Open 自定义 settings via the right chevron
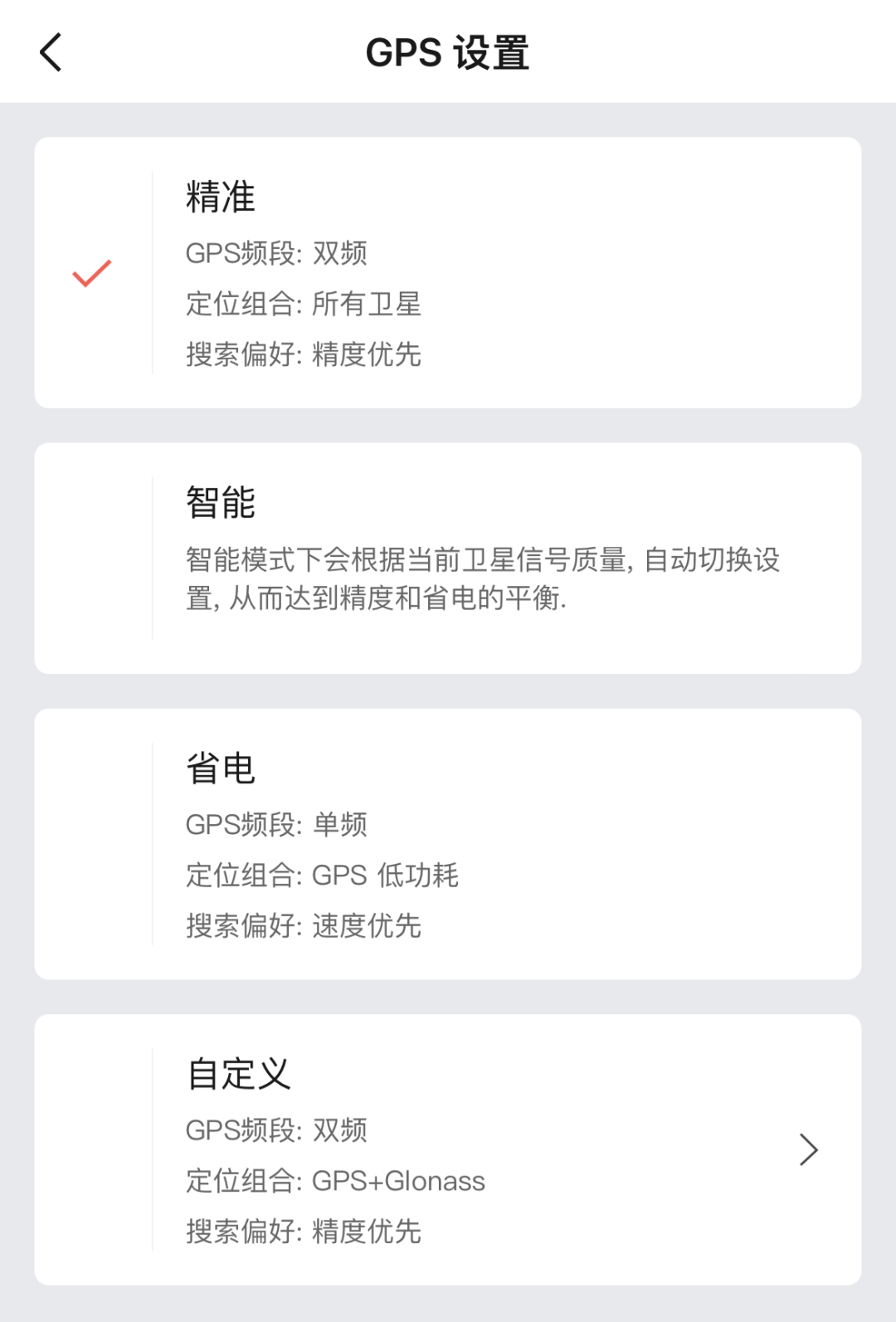The height and width of the screenshot is (1322, 896). 808,1149
